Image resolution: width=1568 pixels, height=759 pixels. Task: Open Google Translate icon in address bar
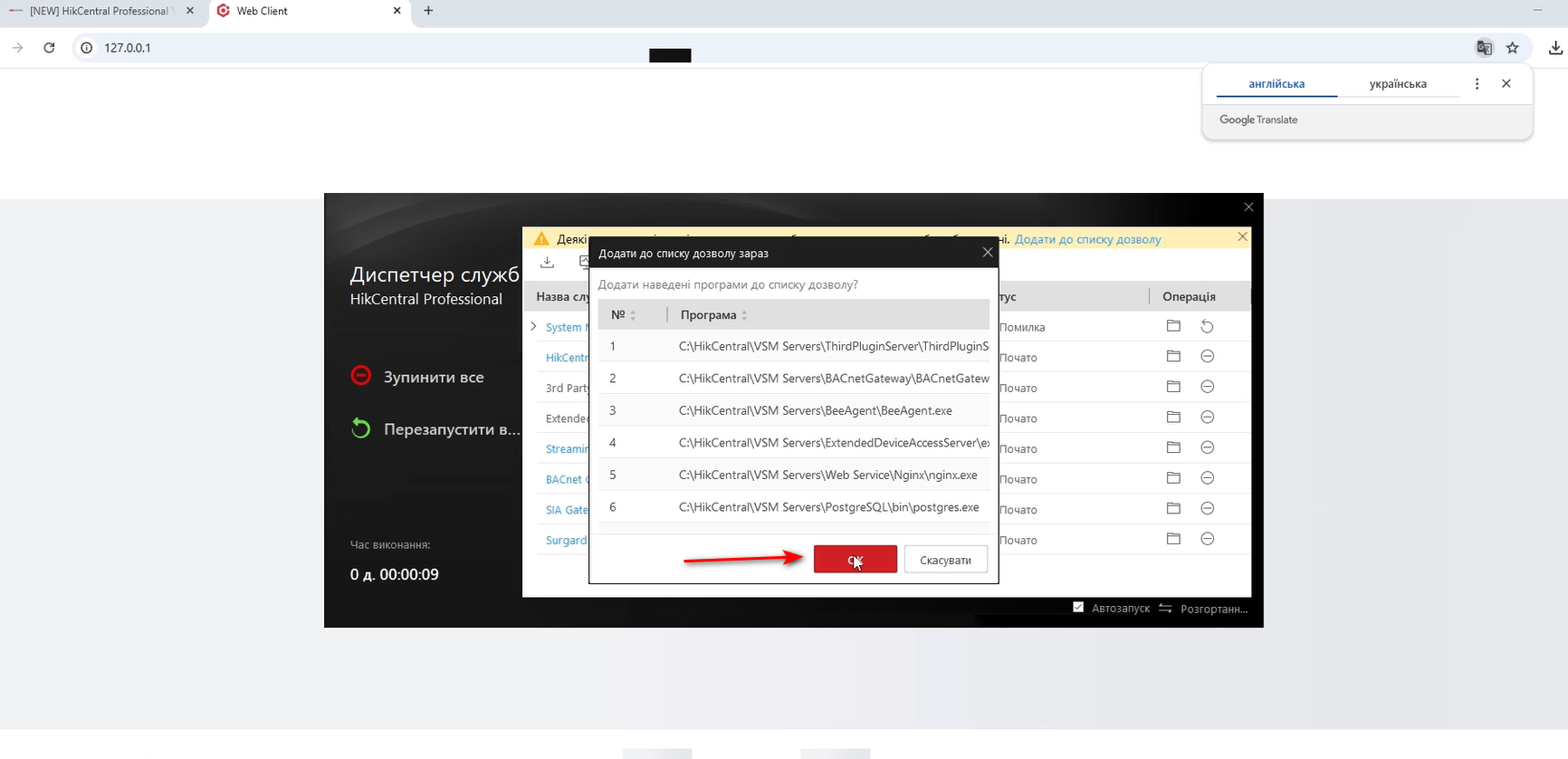[x=1484, y=48]
